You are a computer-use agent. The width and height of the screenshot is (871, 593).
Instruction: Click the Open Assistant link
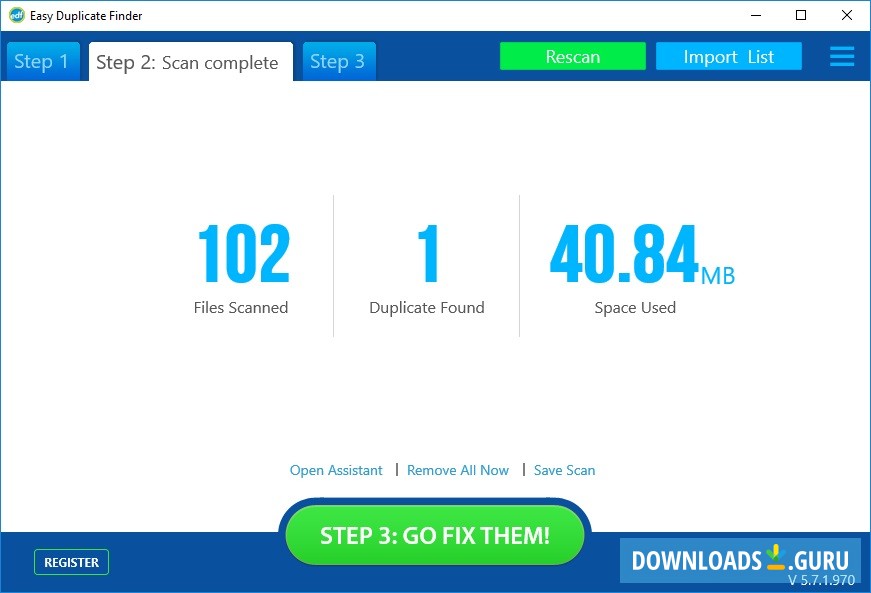[336, 470]
